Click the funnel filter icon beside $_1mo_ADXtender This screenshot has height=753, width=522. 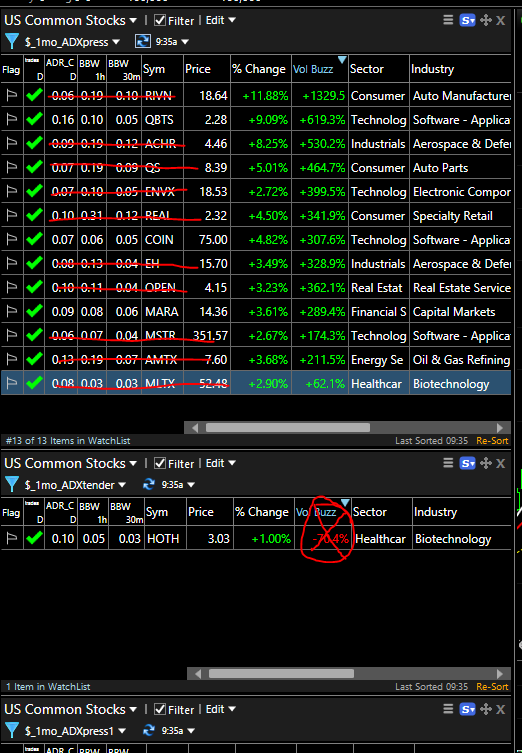coord(12,485)
